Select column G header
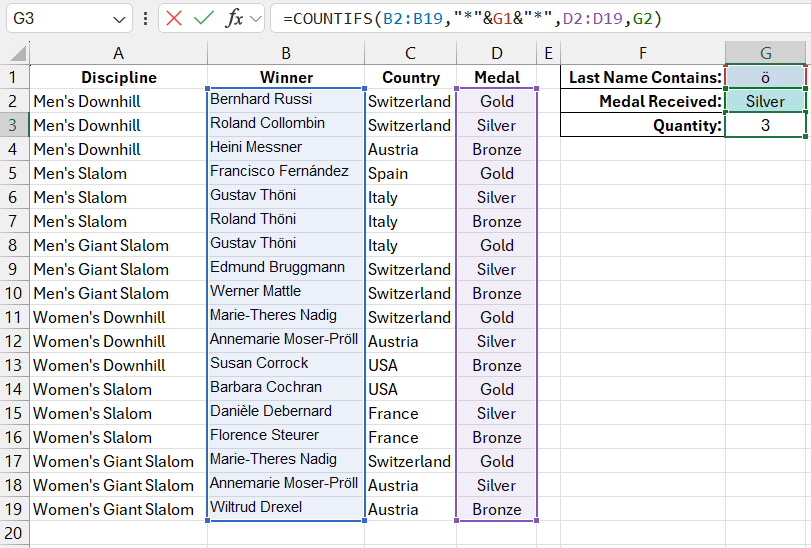Viewport: 811px width, 548px height. point(765,53)
